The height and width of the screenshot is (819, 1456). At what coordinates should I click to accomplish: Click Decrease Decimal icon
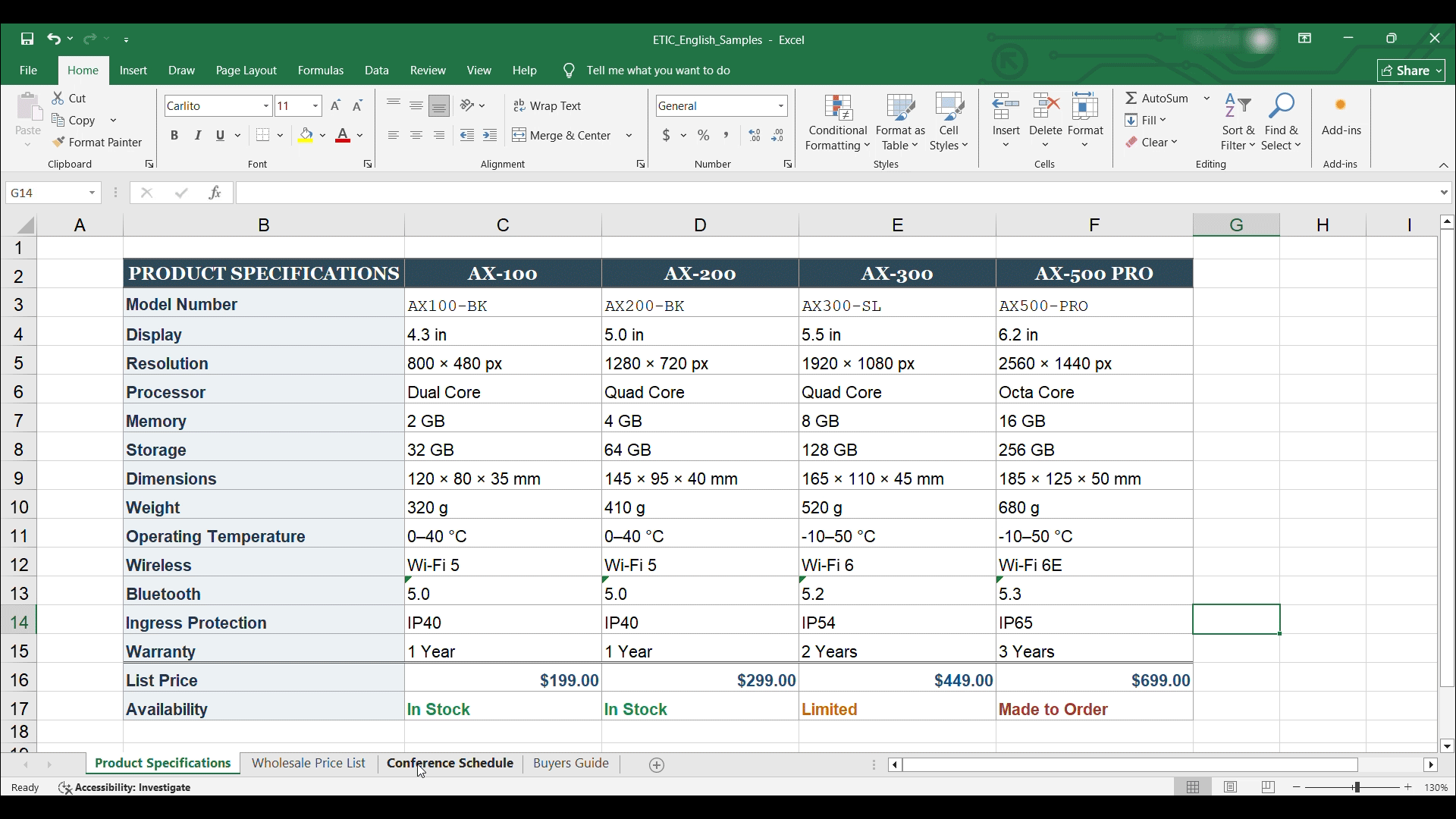(778, 136)
